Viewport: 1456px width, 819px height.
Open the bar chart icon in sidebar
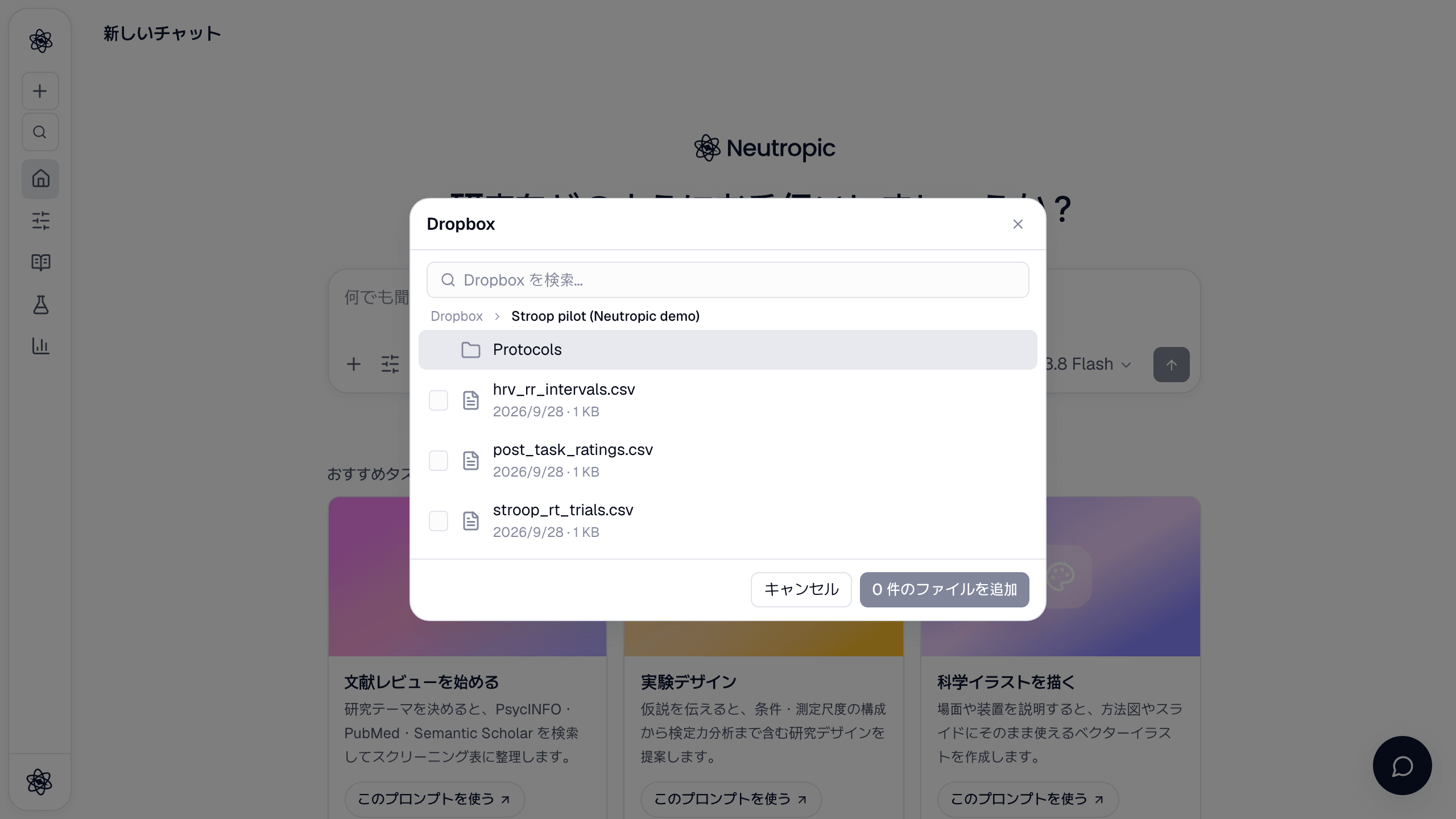[x=40, y=346]
